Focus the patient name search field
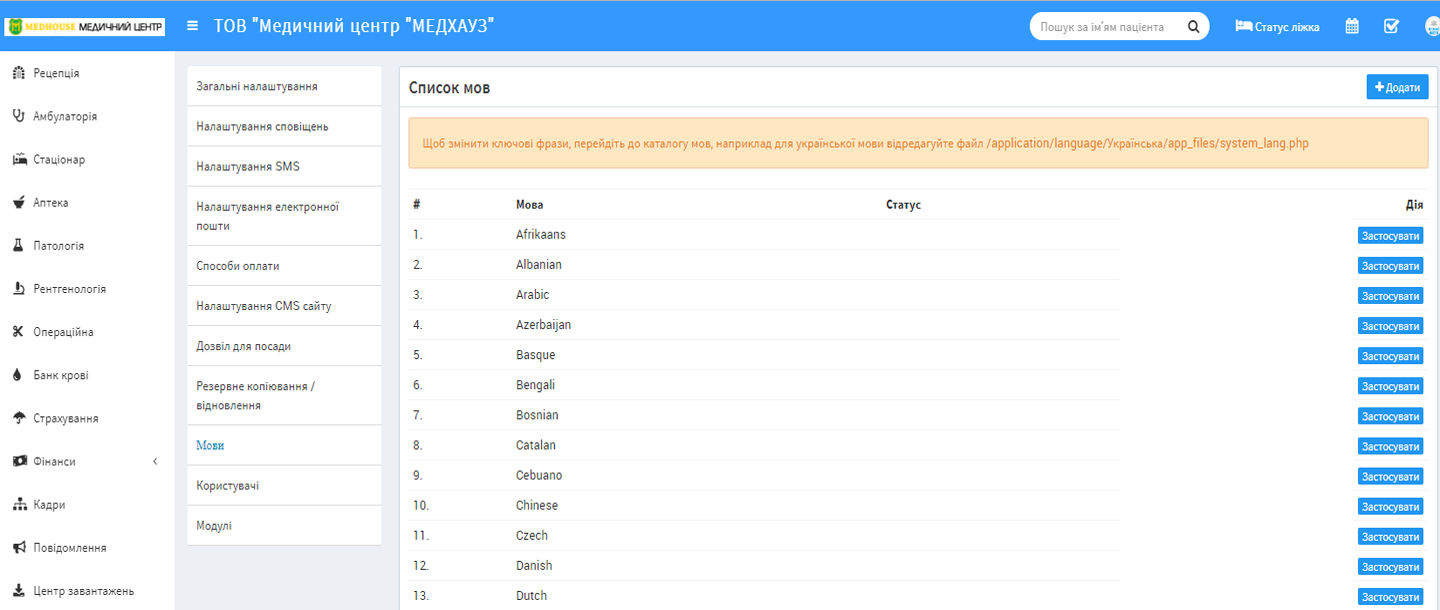 point(1106,27)
